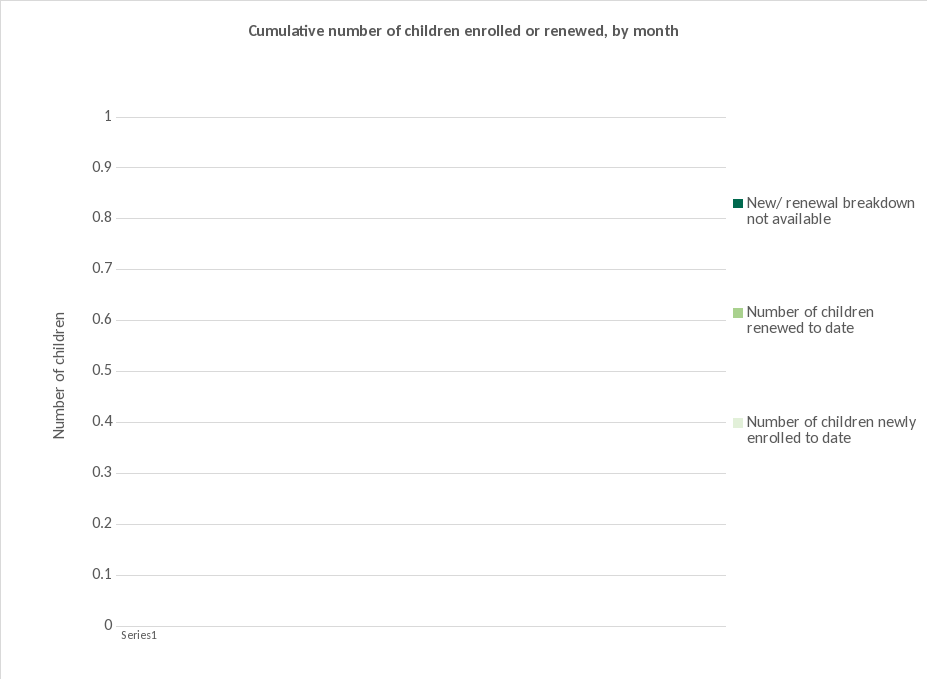The image size is (927, 679).
Task: Click the 0.1 axis tick label
Action: [102, 575]
